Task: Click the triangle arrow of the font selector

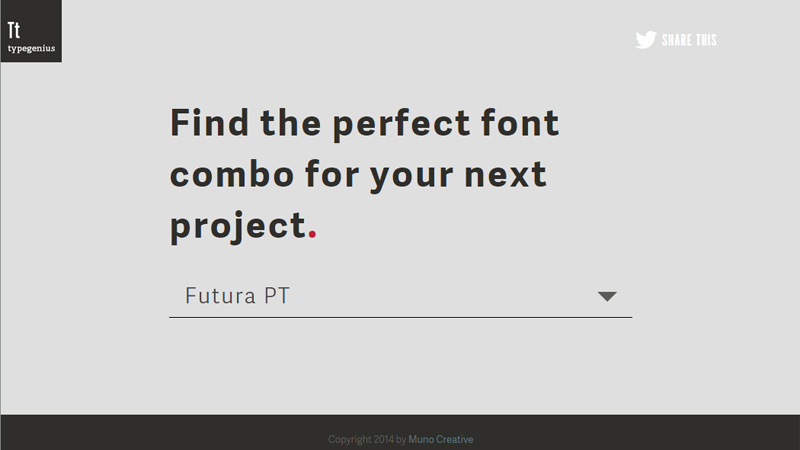Action: pos(607,296)
